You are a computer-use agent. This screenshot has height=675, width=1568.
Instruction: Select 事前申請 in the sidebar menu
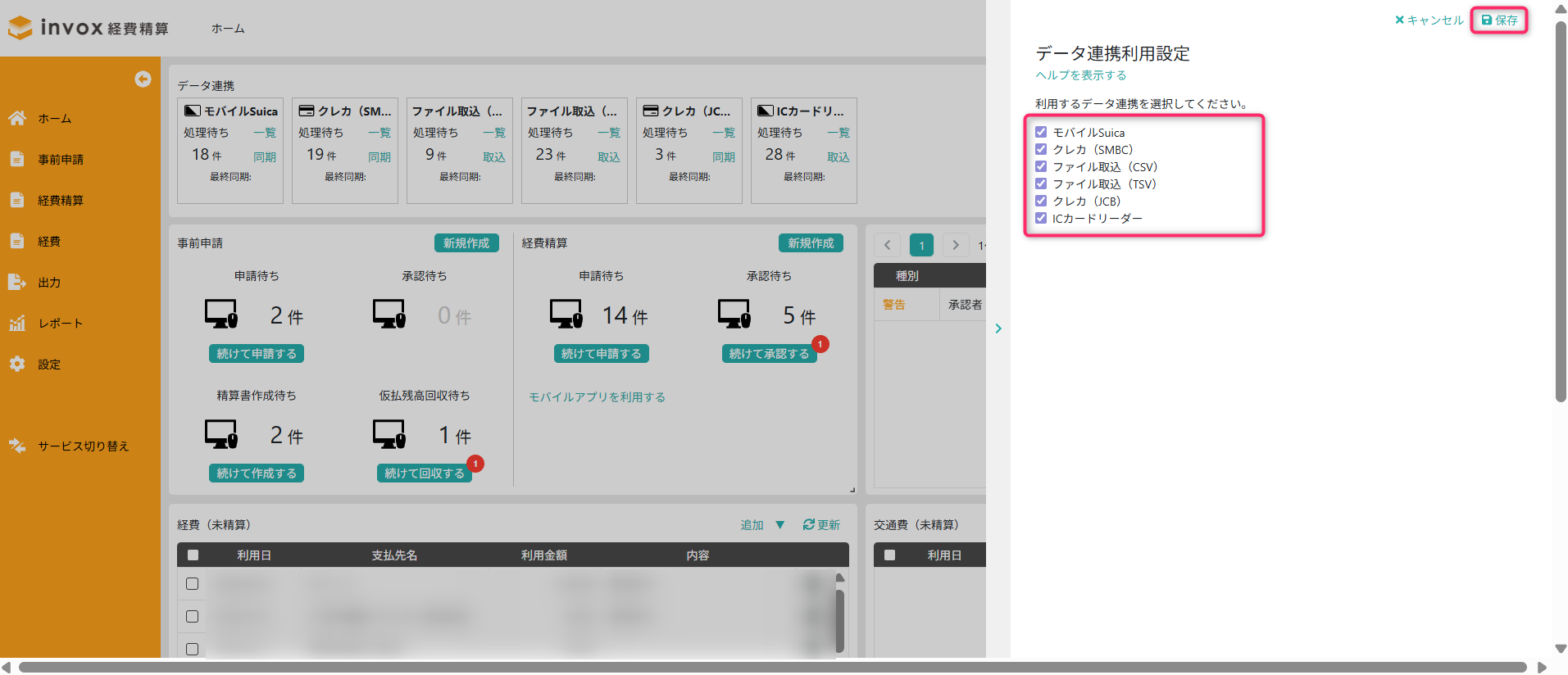coord(60,159)
